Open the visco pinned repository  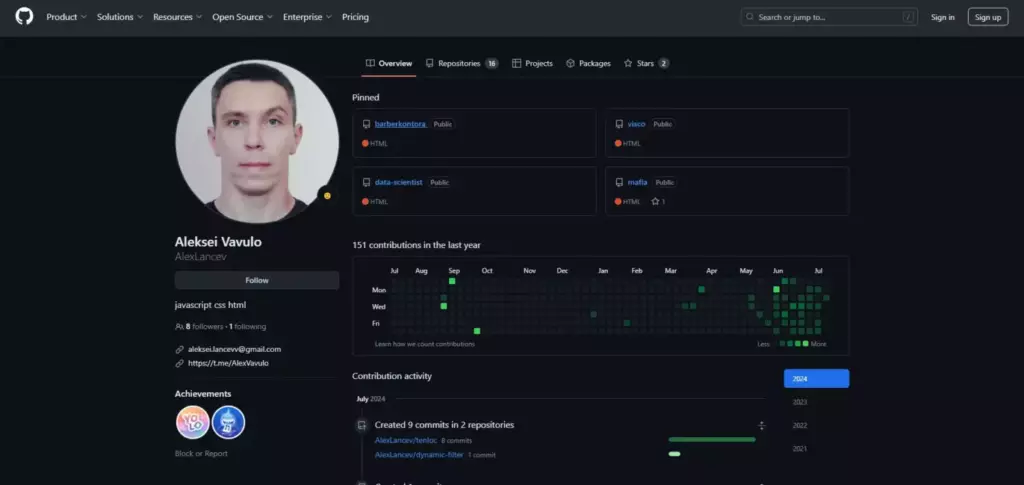click(636, 124)
